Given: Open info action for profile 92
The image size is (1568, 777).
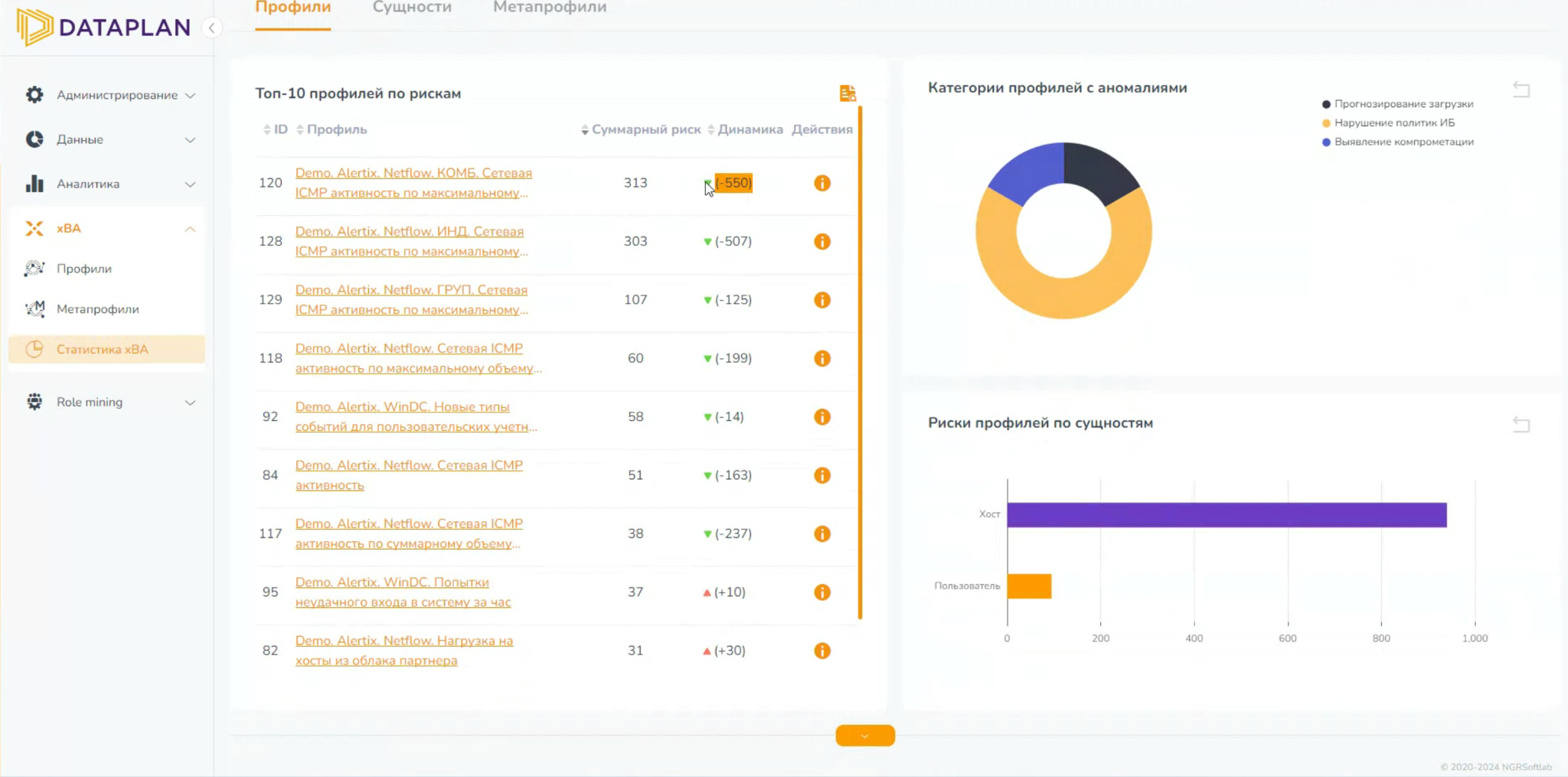Looking at the screenshot, I should click(822, 417).
